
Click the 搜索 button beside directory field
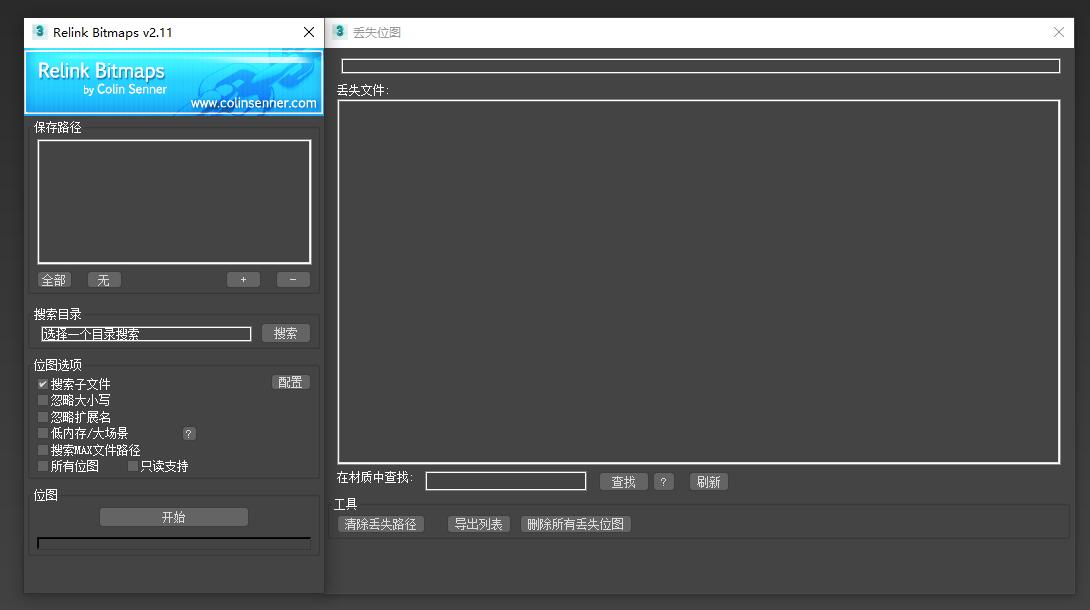click(286, 333)
